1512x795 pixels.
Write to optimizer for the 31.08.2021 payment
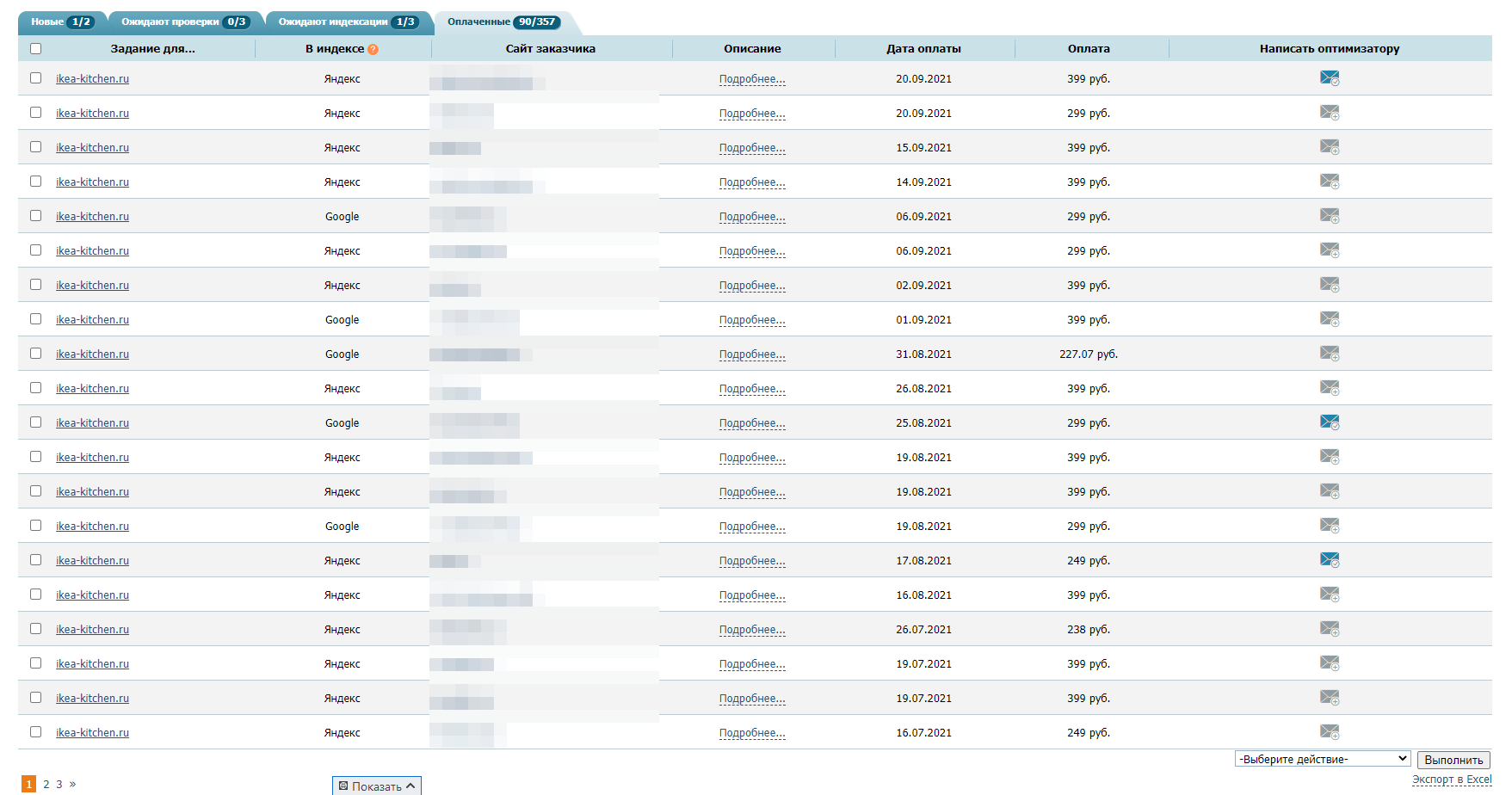[1329, 354]
